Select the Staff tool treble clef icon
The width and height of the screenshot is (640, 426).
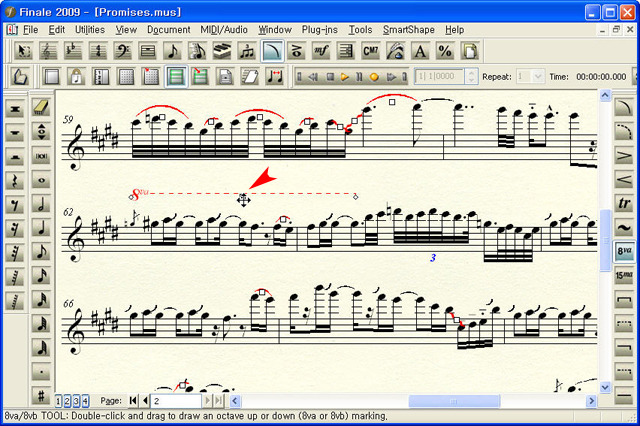pos(49,51)
